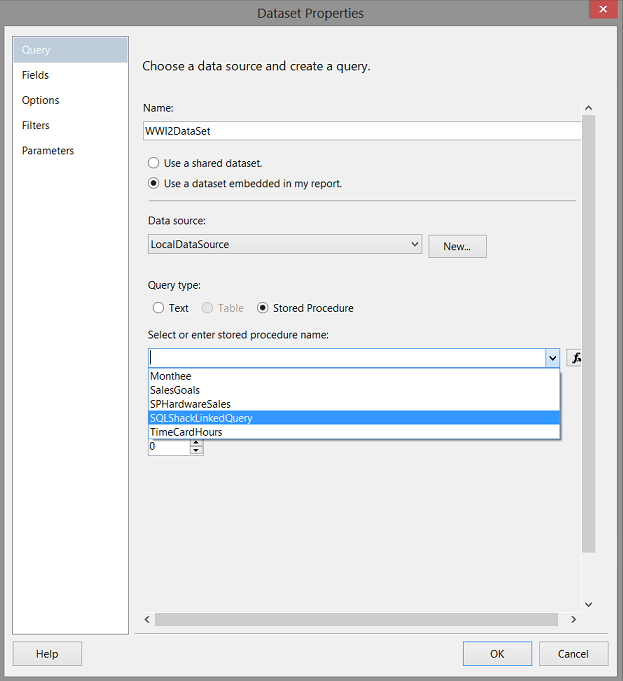The width and height of the screenshot is (623, 681).
Task: Go to the Parameters page
Action: tap(48, 151)
